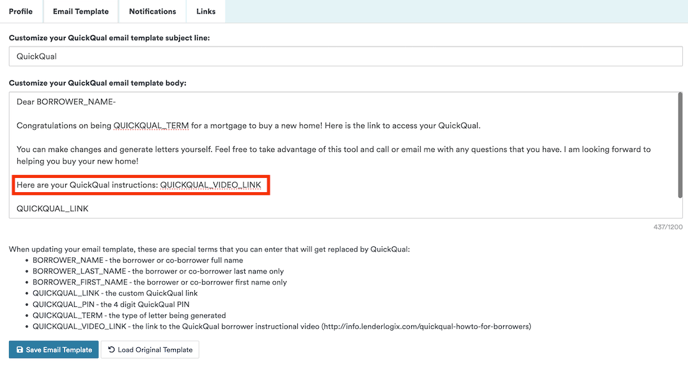Click the Load Original Template button
The image size is (688, 372).
click(150, 350)
